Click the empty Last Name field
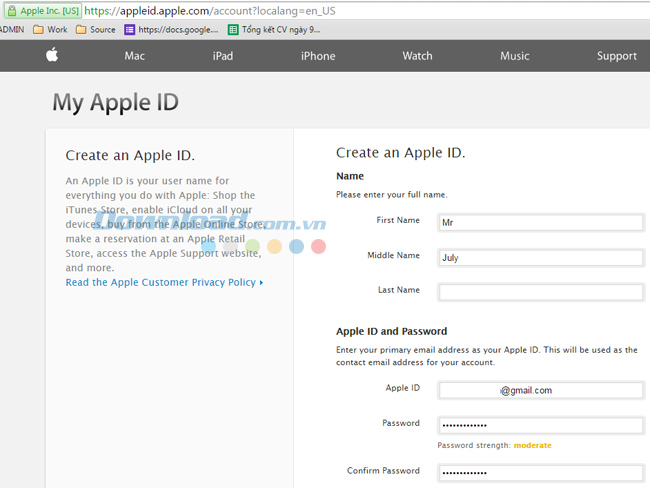 tap(540, 292)
